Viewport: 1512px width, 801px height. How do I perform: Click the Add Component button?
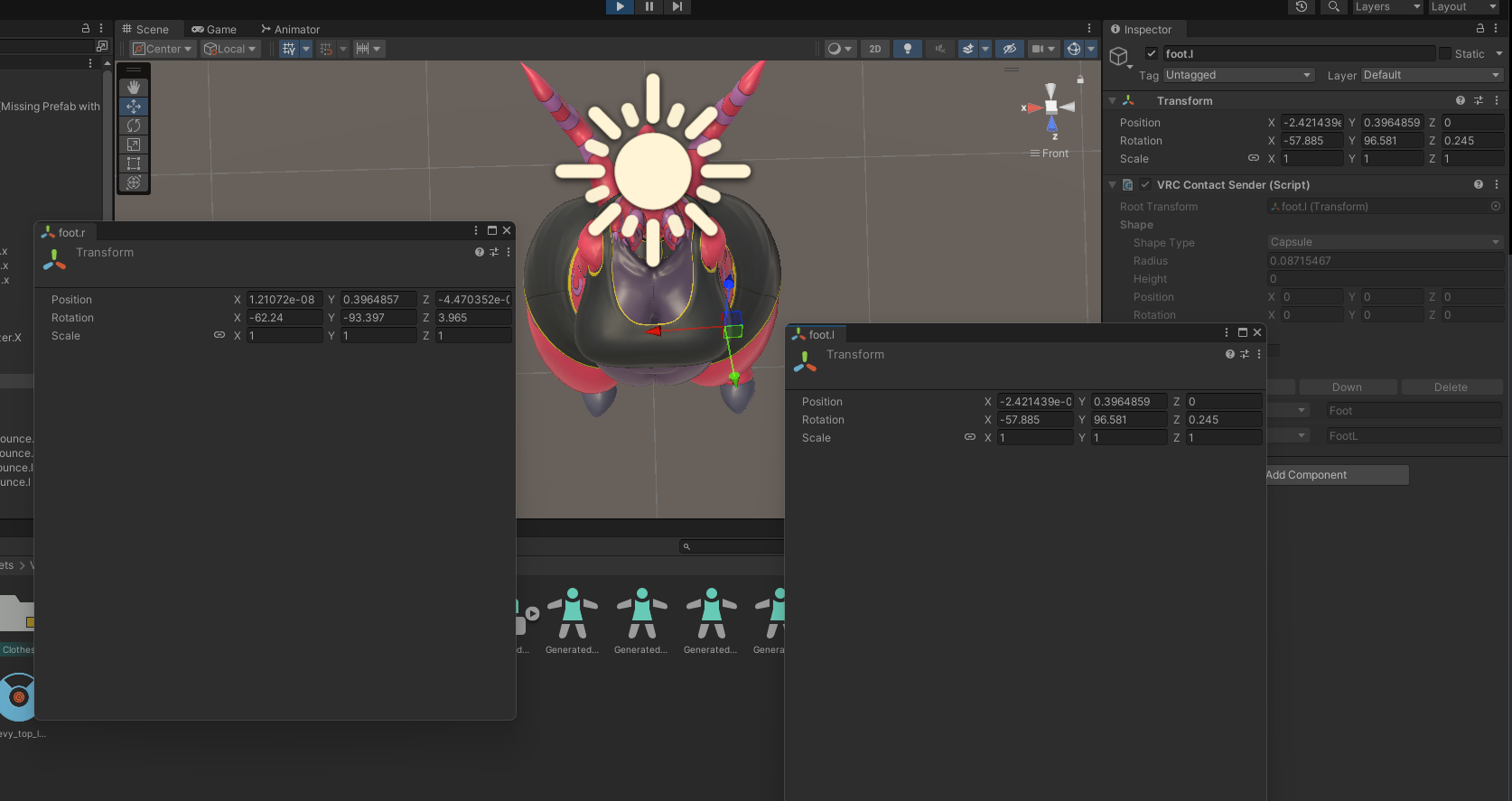pos(1337,475)
